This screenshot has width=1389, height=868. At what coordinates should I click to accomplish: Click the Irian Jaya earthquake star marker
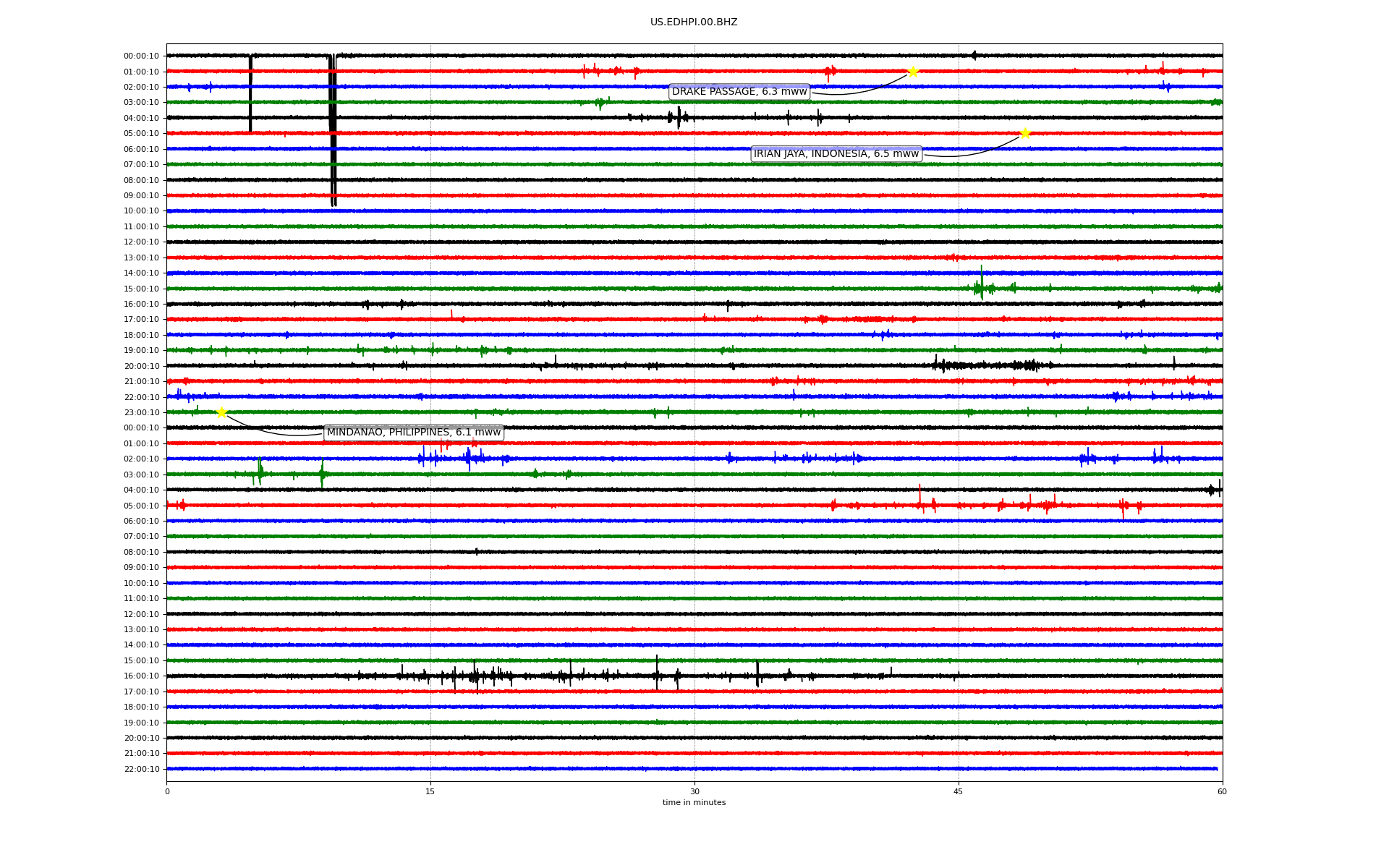[x=1025, y=133]
